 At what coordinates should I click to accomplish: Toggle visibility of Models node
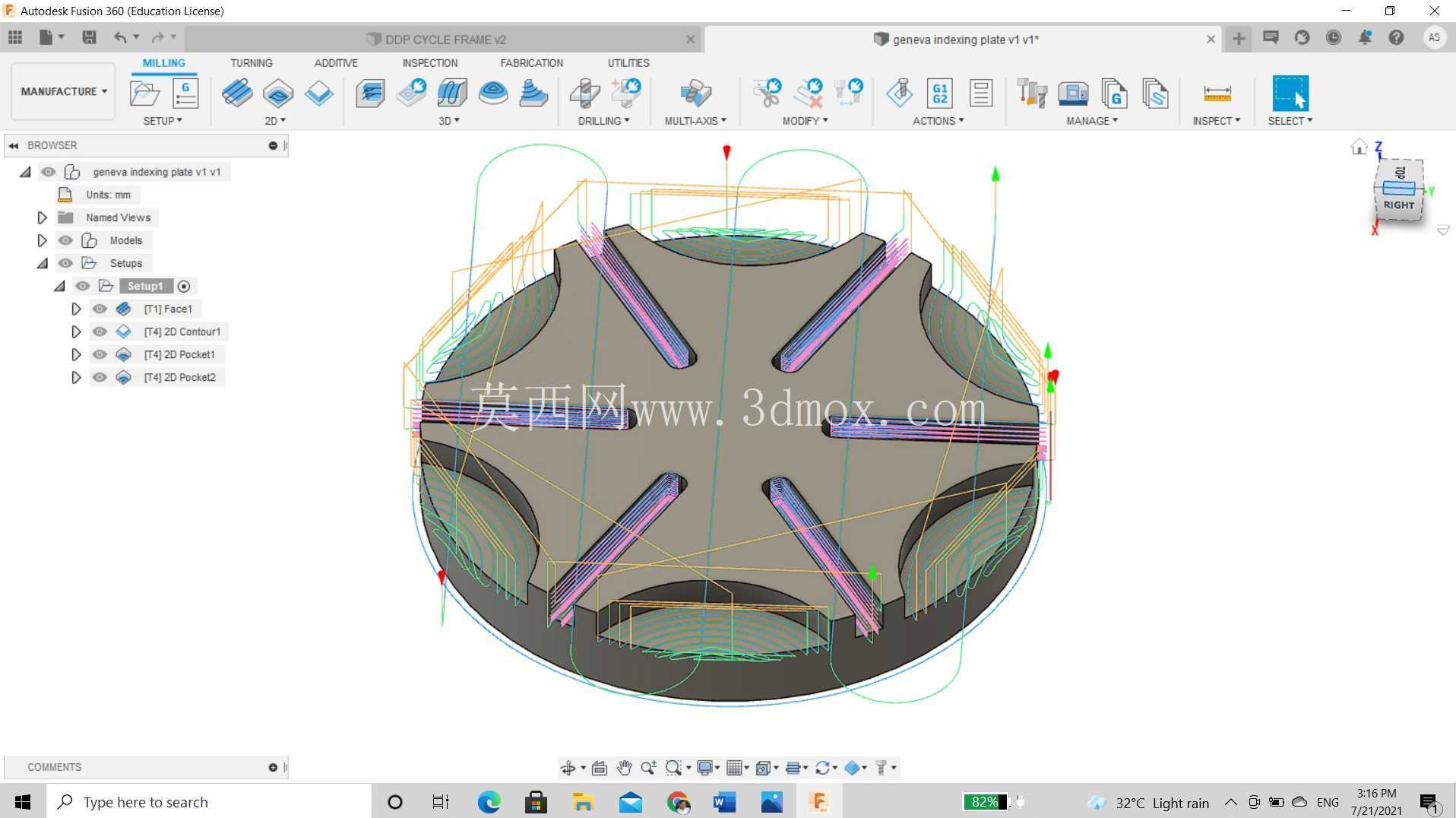point(66,240)
